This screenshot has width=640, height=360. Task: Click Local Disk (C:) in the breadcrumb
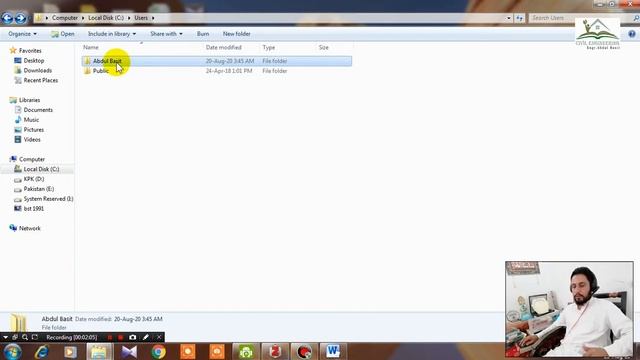106,18
